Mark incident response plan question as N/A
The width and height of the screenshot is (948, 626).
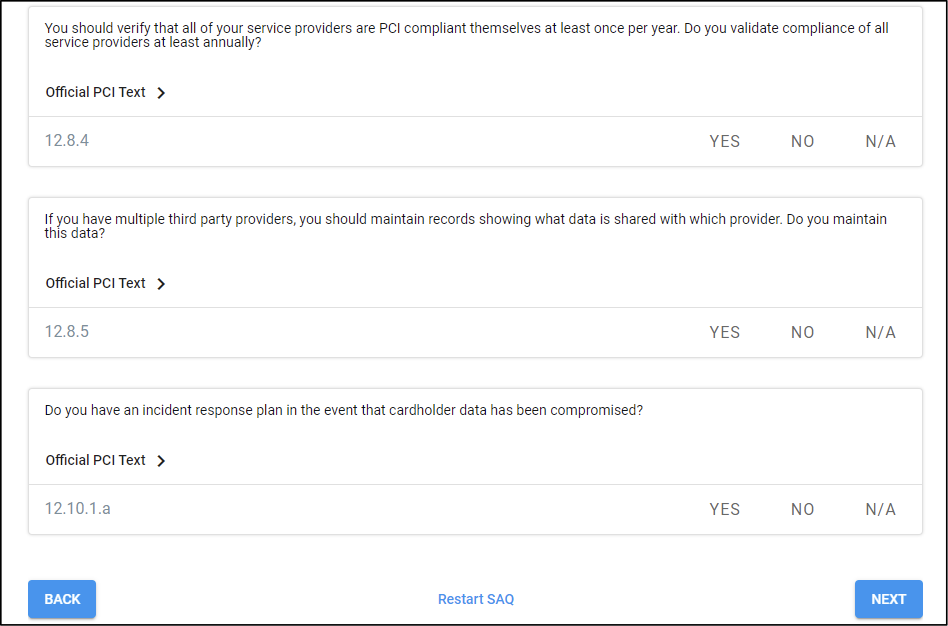tap(880, 510)
